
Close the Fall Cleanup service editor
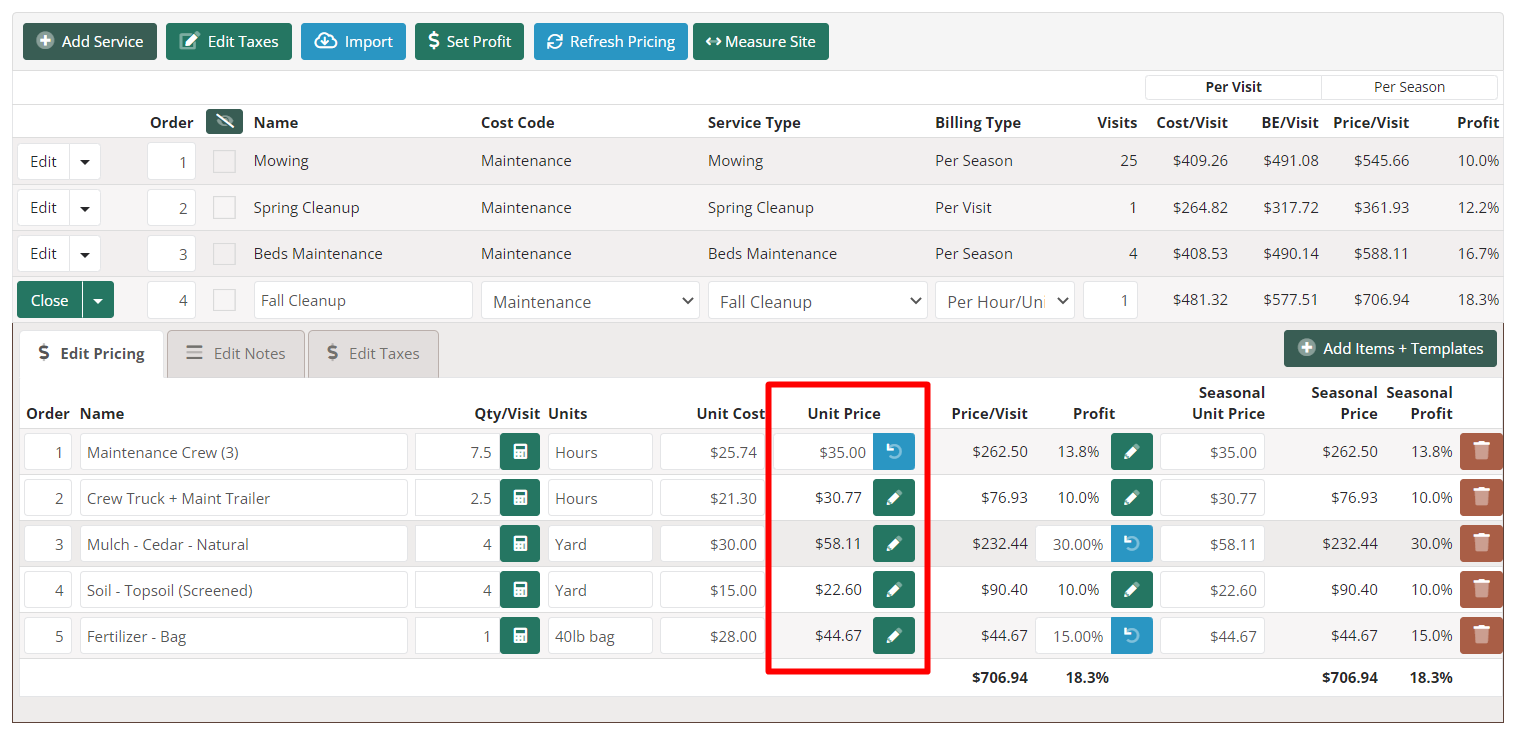click(x=49, y=300)
